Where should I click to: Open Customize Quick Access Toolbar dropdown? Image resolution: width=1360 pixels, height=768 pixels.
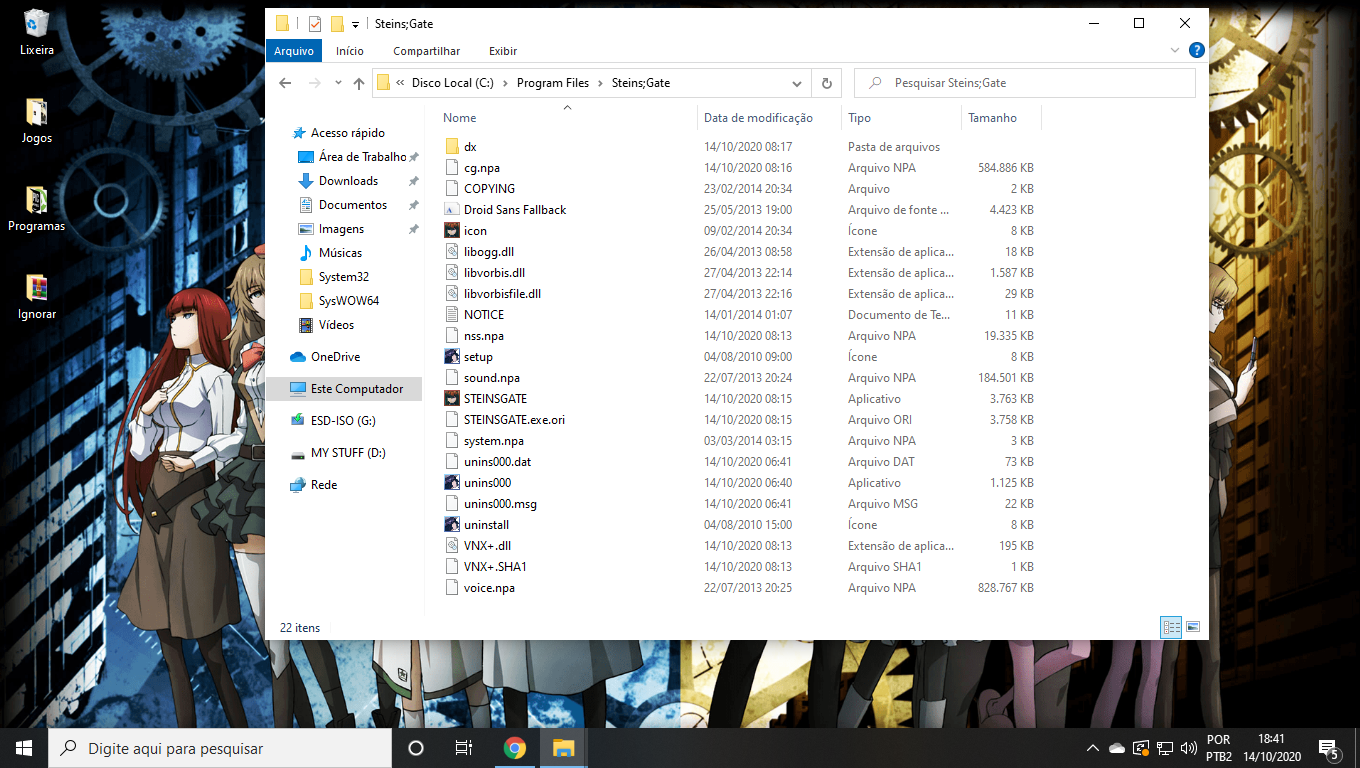[x=355, y=24]
